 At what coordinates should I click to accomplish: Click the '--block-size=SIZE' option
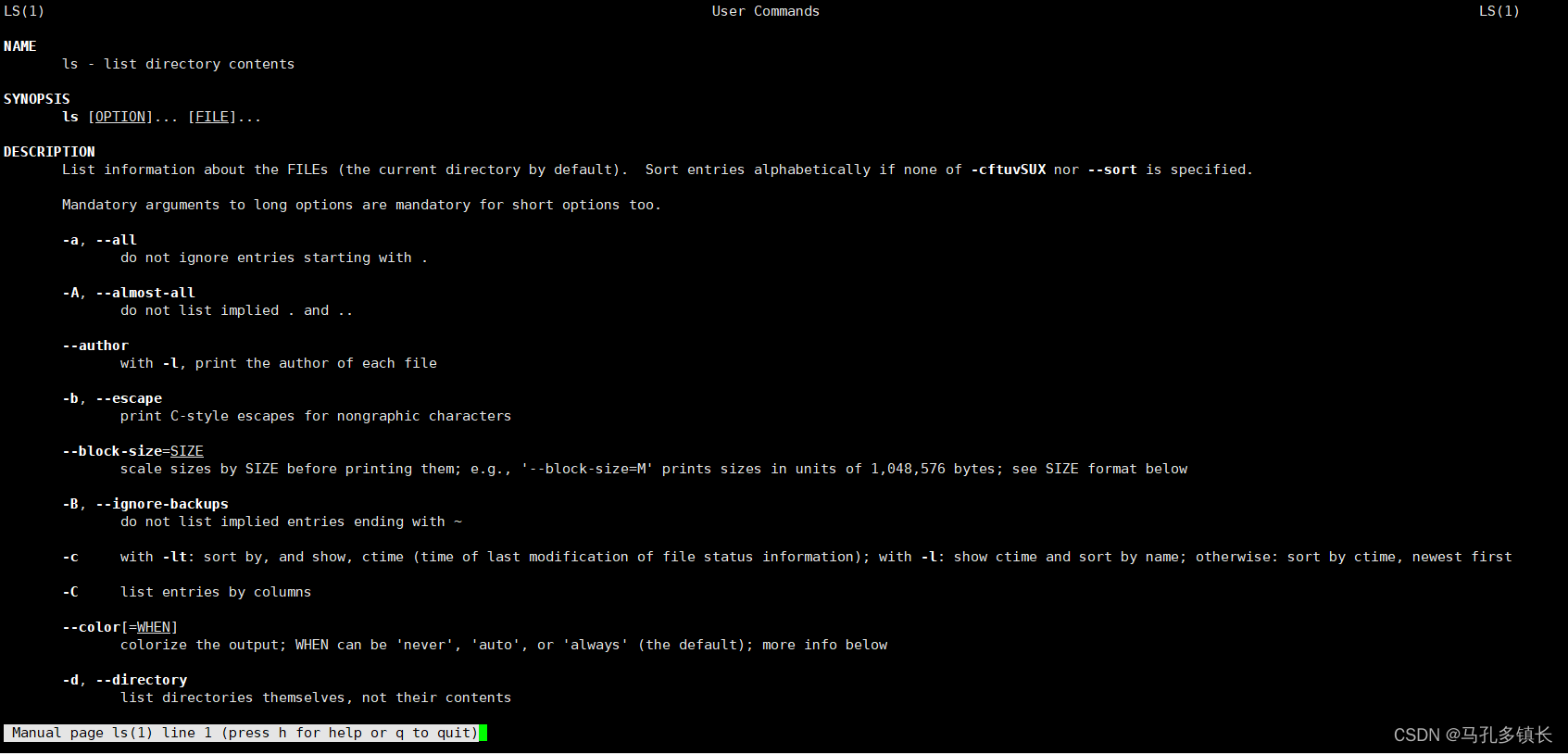pyautogui.click(x=132, y=451)
